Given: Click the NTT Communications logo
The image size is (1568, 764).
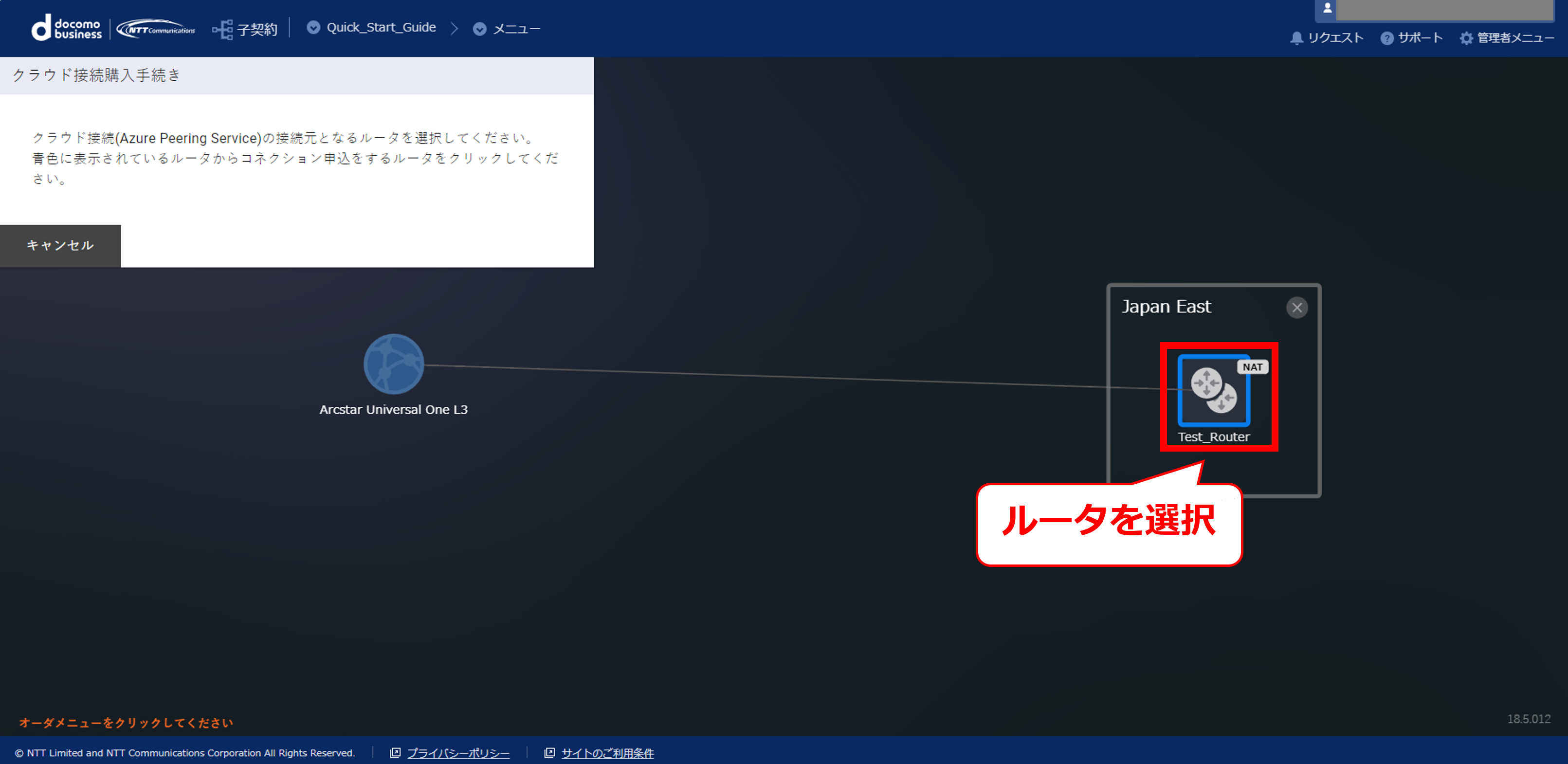Looking at the screenshot, I should (156, 29).
